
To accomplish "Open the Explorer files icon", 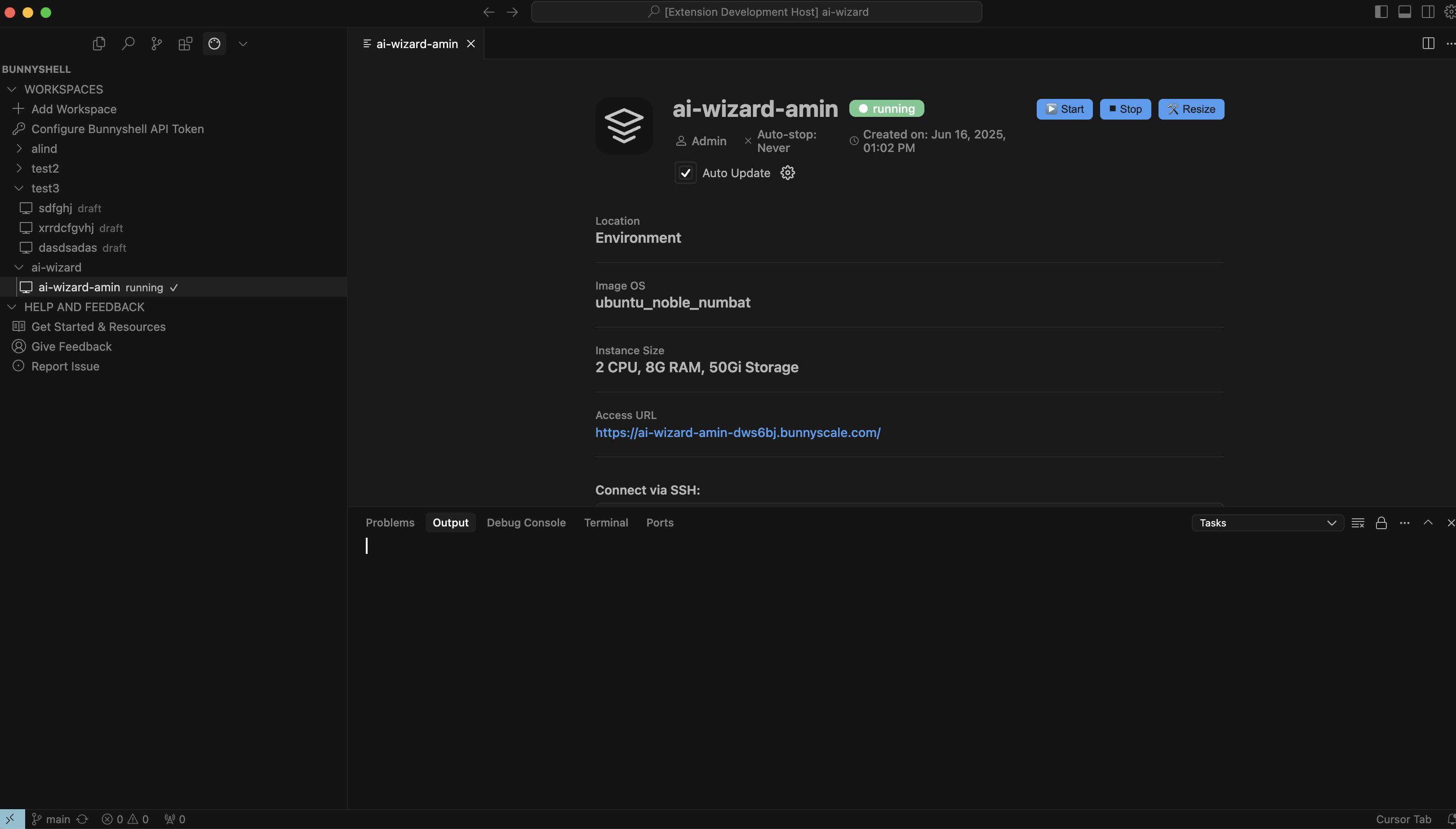I will [x=99, y=44].
